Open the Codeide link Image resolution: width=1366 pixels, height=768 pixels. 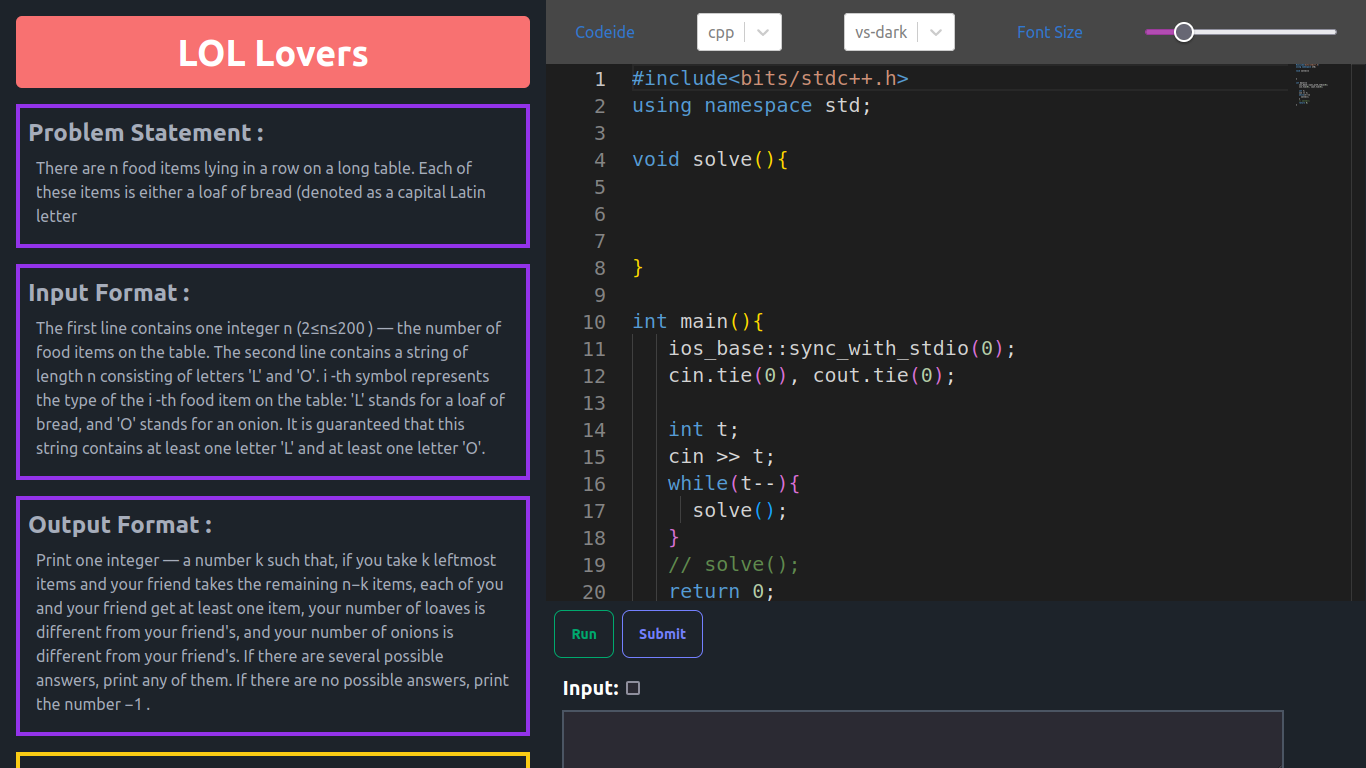605,32
